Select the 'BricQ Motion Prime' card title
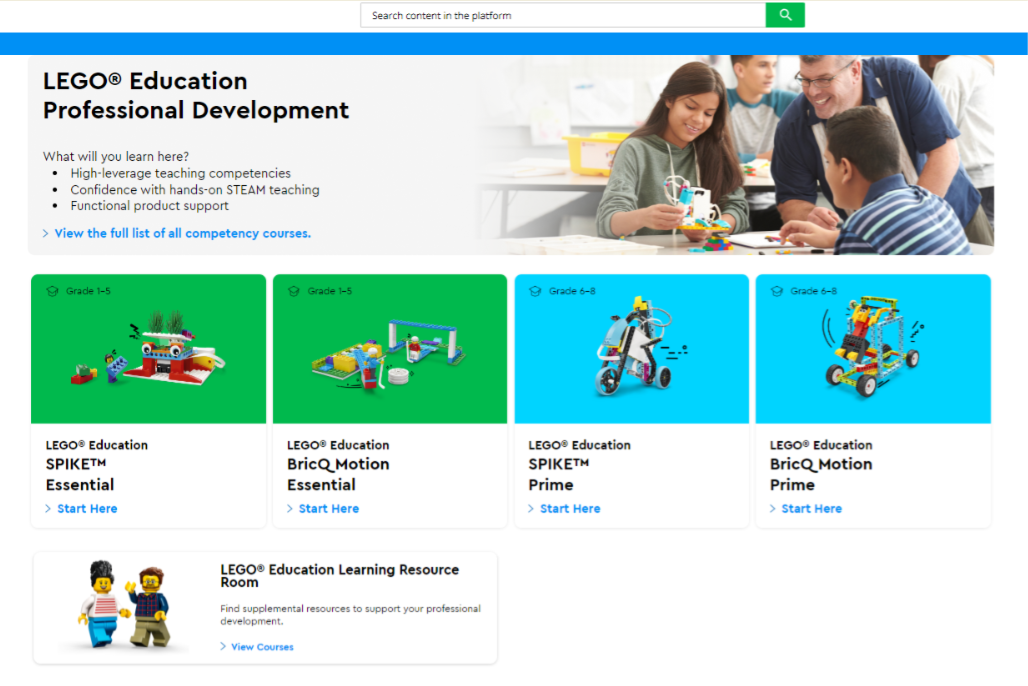1028x686 pixels. tap(821, 474)
